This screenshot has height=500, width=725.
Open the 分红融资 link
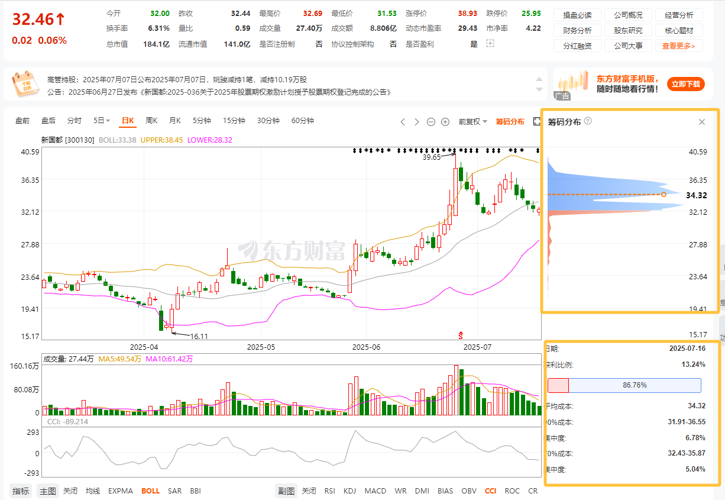578,46
